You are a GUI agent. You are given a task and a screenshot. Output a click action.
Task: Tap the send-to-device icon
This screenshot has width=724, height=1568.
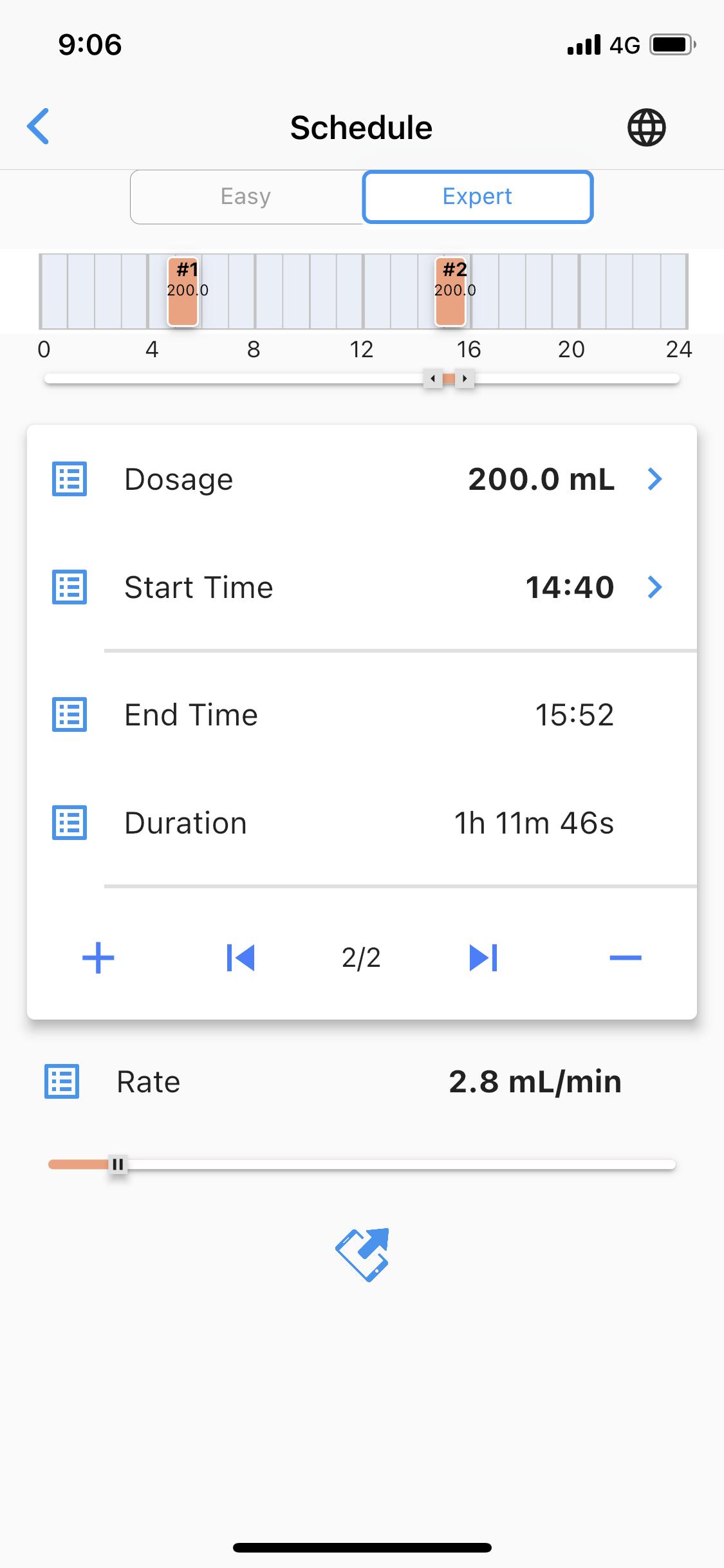[x=362, y=1255]
